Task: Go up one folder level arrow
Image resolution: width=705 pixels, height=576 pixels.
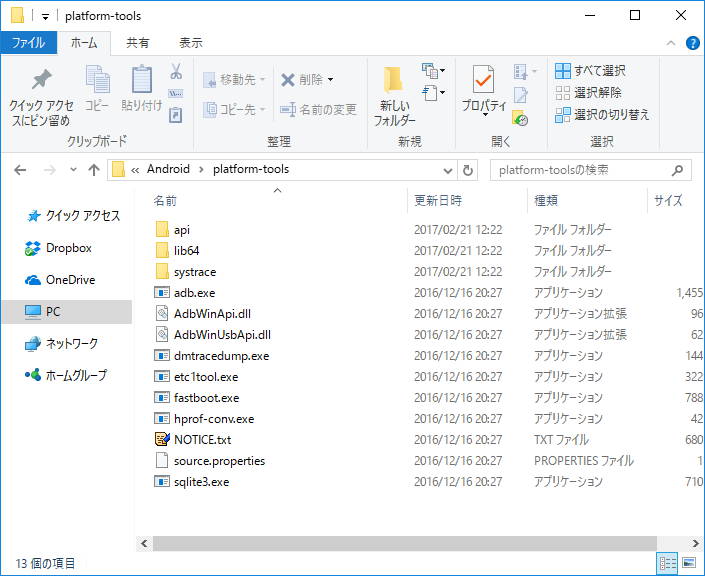Action: pyautogui.click(x=94, y=170)
